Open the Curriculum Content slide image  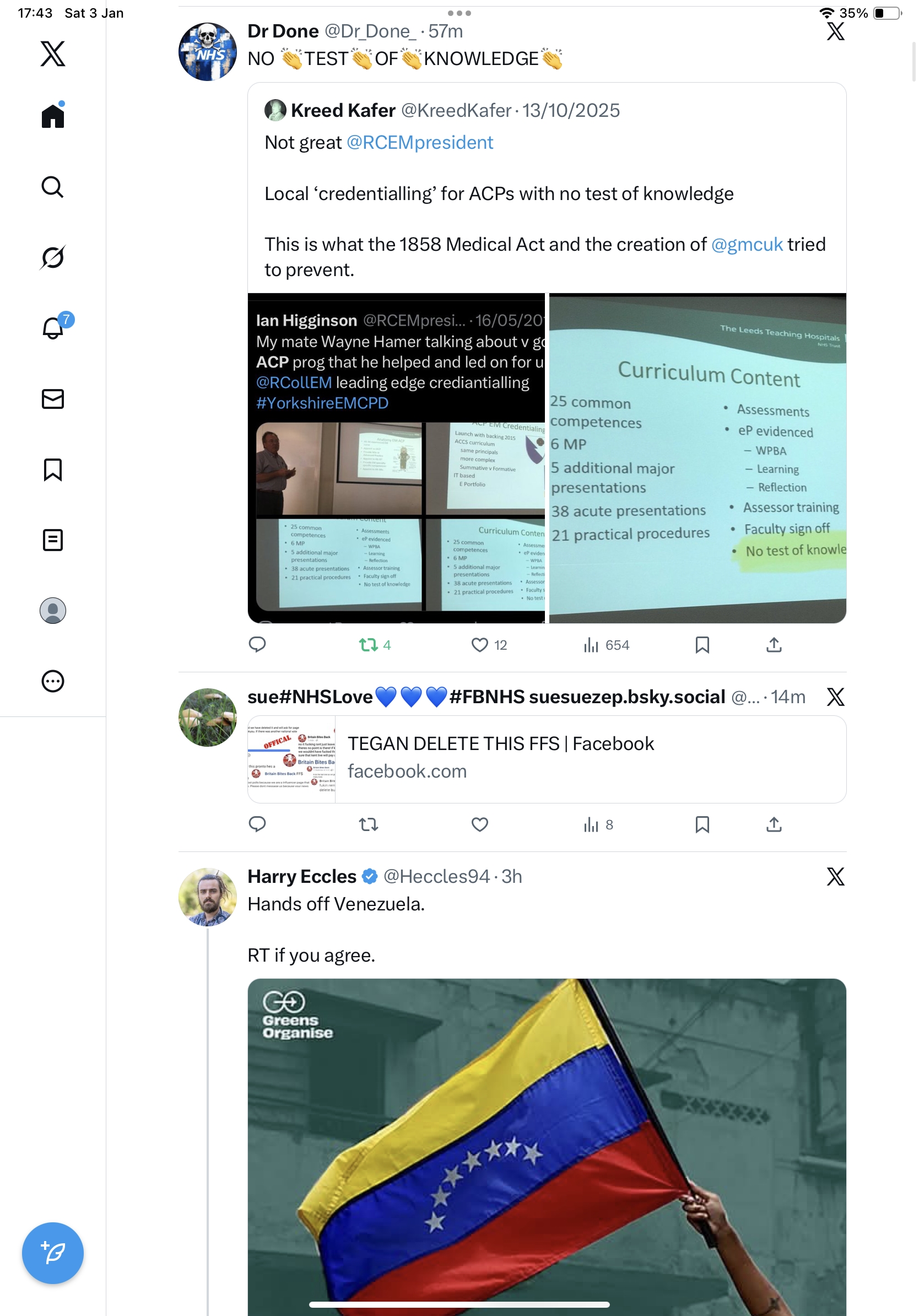698,458
